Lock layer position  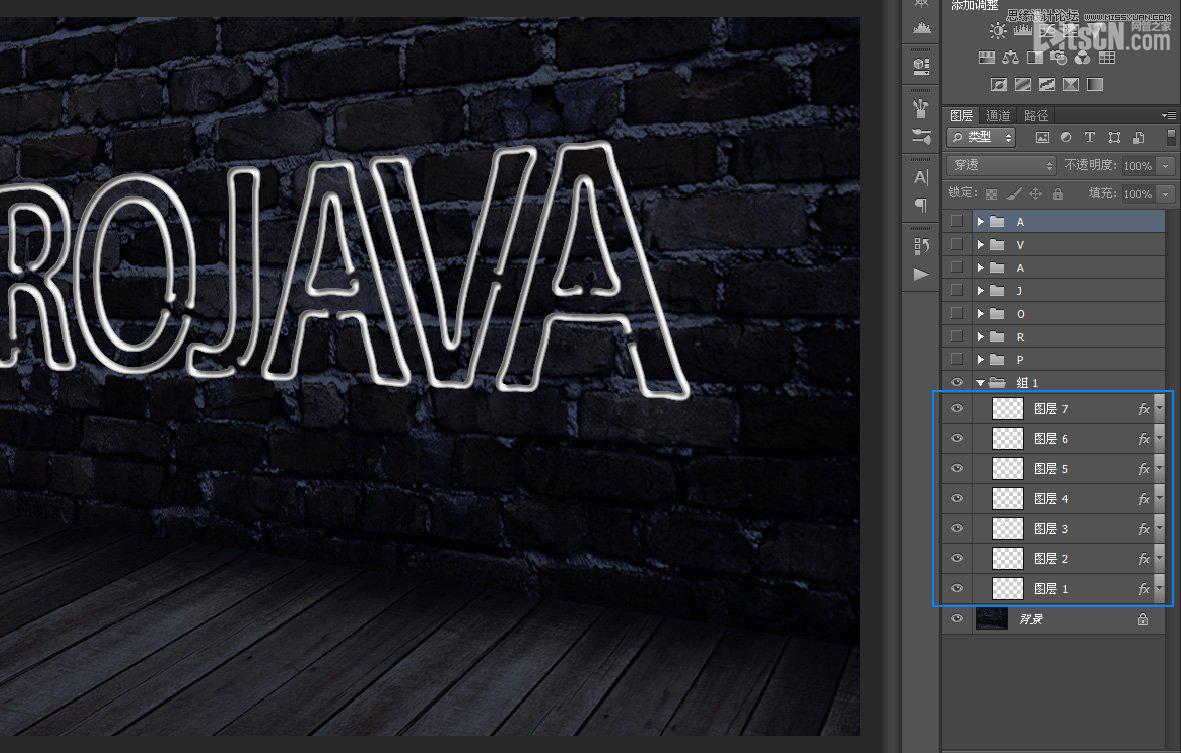[x=1036, y=194]
